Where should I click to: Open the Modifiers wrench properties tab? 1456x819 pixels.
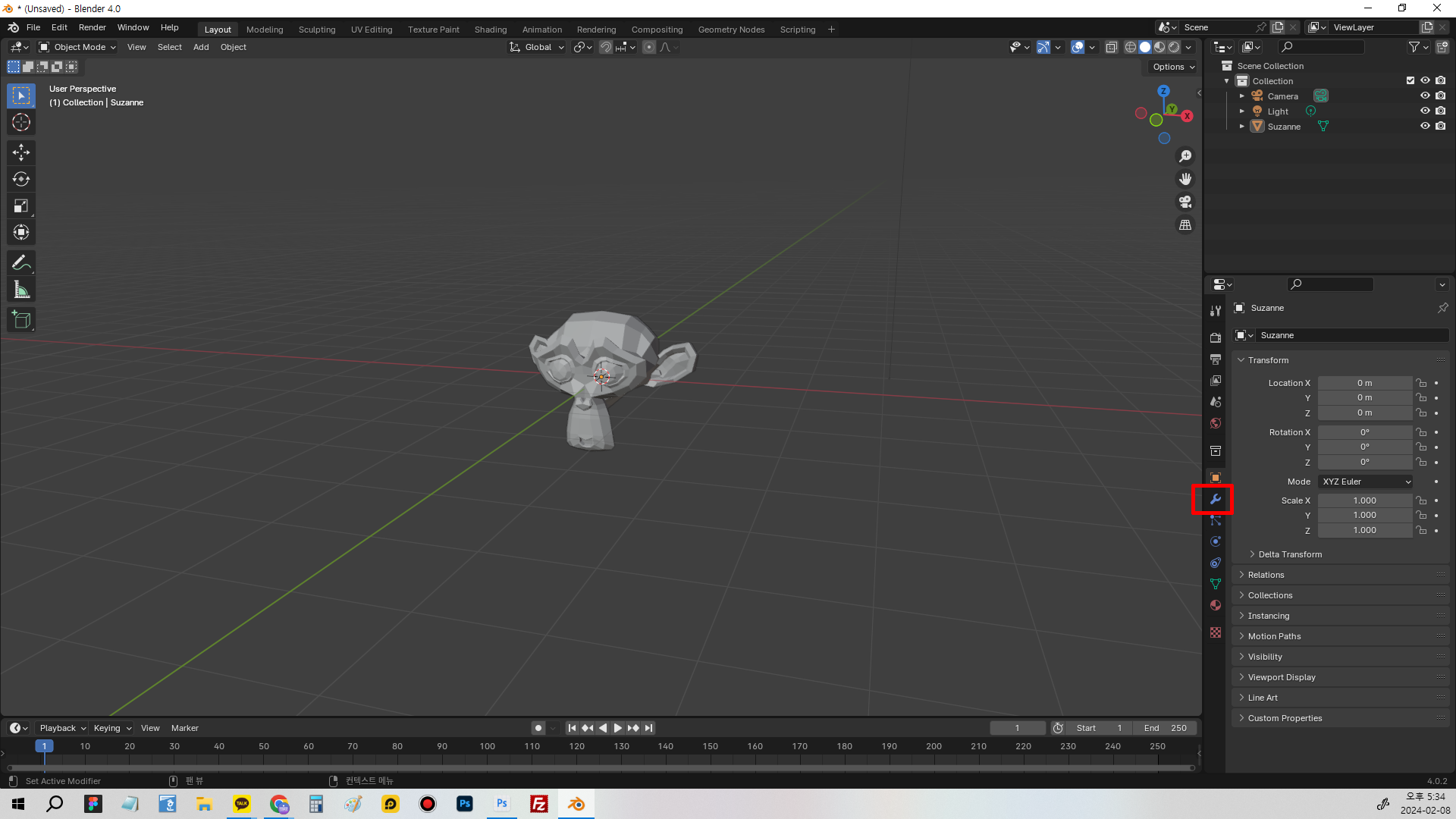tap(1216, 499)
